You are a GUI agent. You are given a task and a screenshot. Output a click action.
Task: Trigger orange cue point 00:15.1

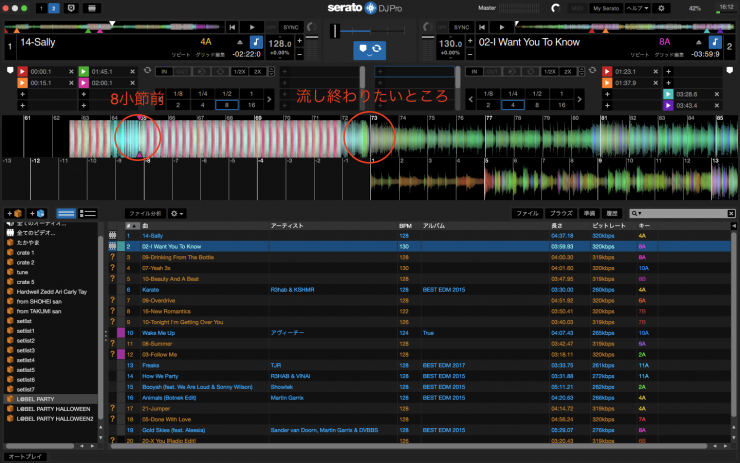pos(22,83)
